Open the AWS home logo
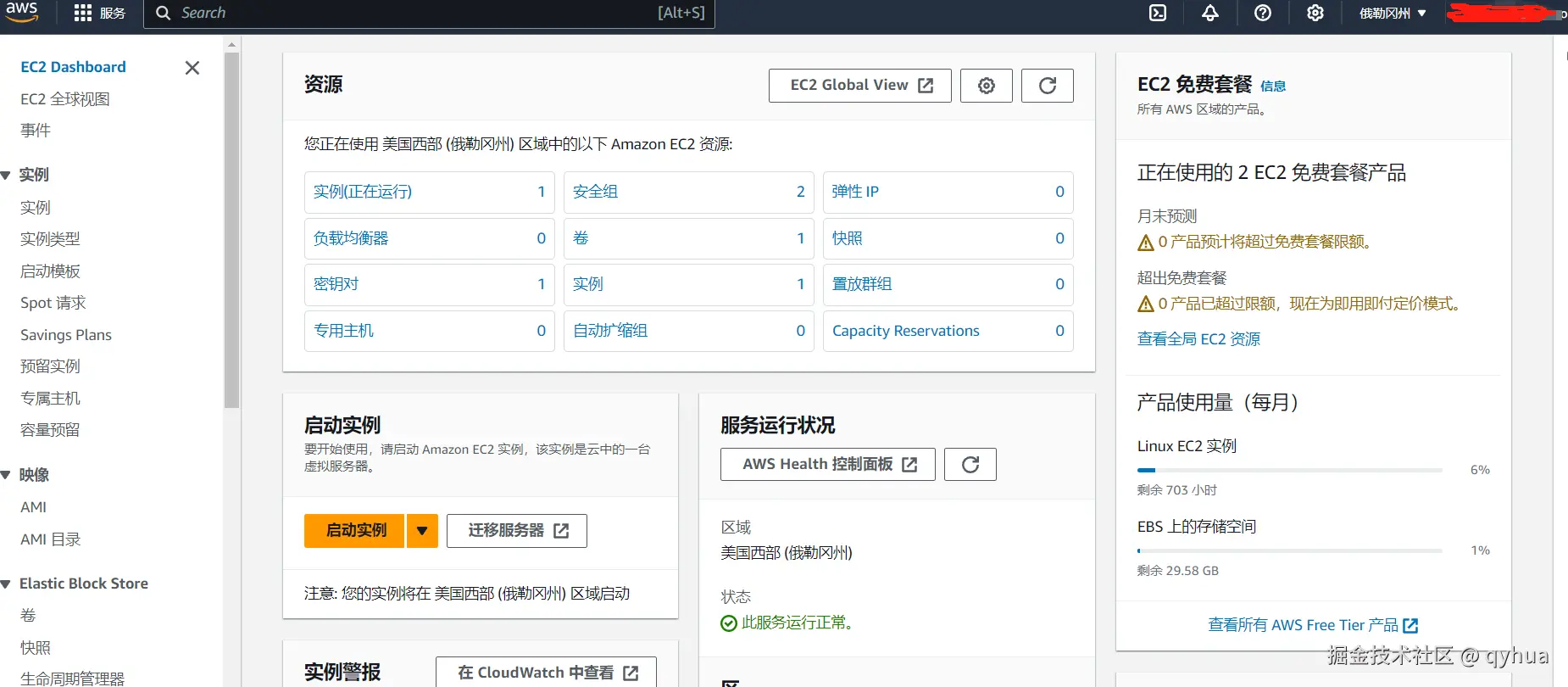Screen dimensions: 1568x687 [21, 11]
